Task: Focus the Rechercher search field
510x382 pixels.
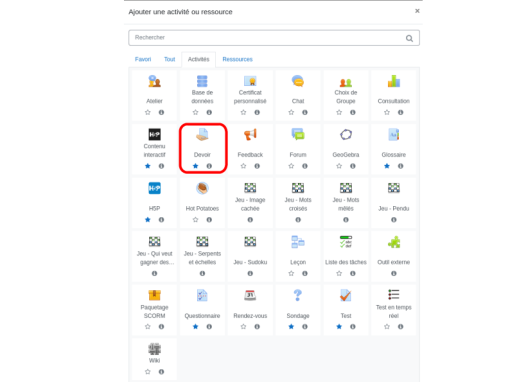Action: coord(274,38)
